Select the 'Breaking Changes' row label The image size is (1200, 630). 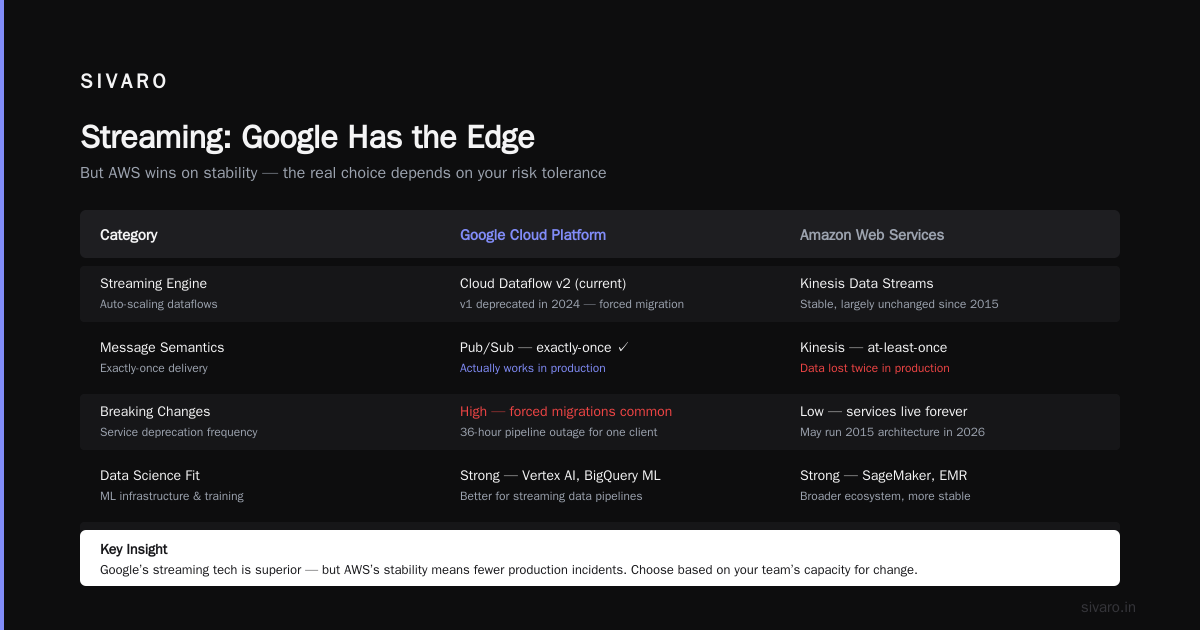coord(156,412)
